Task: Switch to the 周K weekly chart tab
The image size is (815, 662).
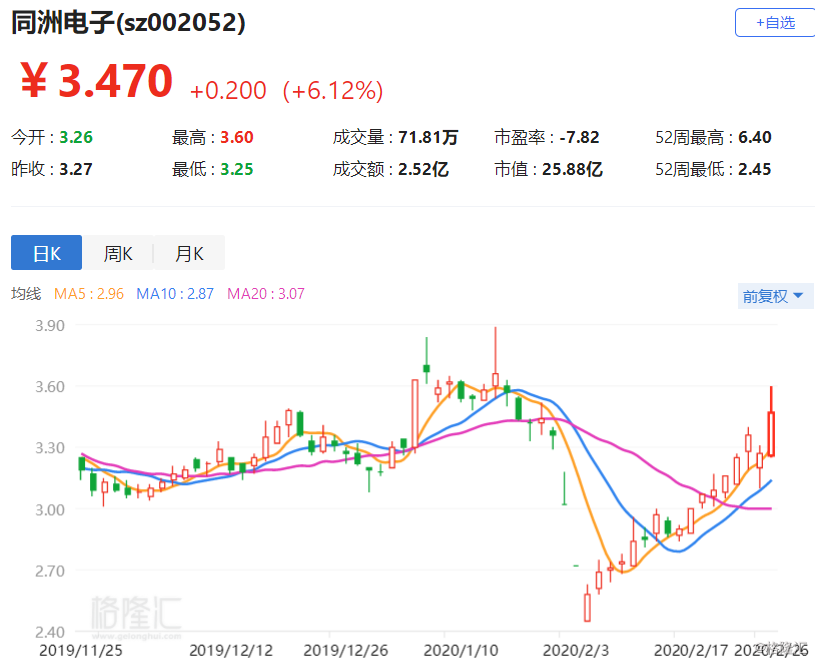Action: (117, 253)
